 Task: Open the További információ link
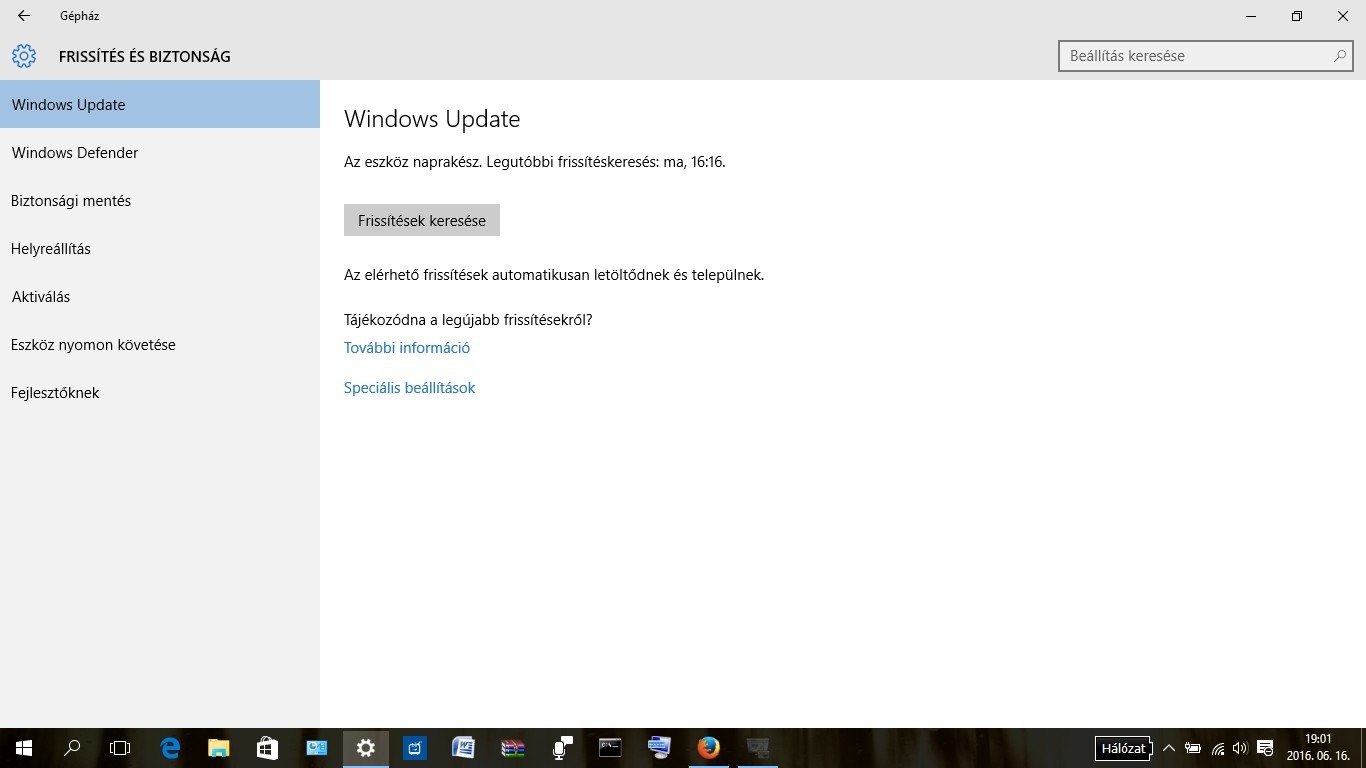tap(407, 348)
